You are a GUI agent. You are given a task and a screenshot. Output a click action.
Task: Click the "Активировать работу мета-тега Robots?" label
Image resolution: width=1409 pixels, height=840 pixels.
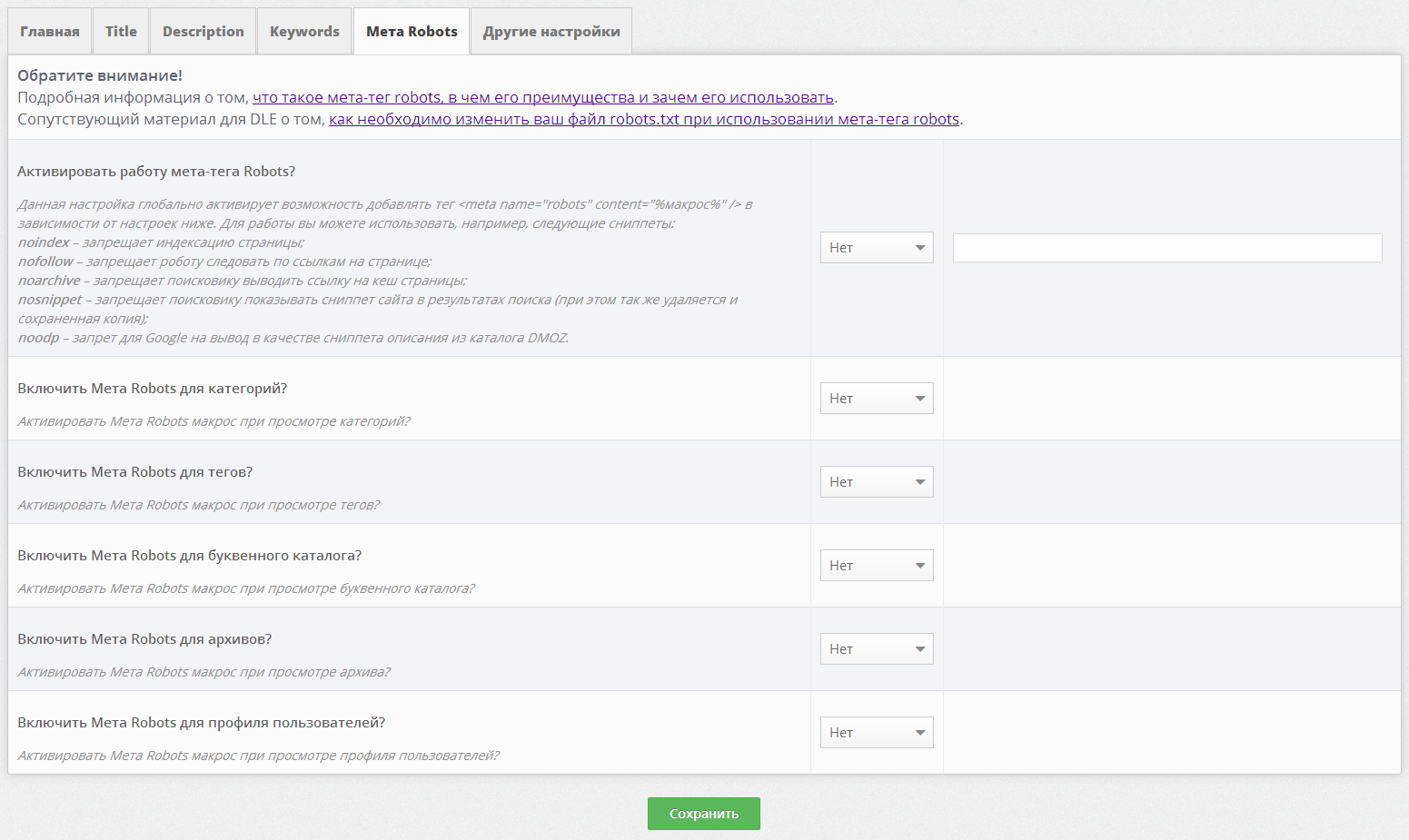156,172
